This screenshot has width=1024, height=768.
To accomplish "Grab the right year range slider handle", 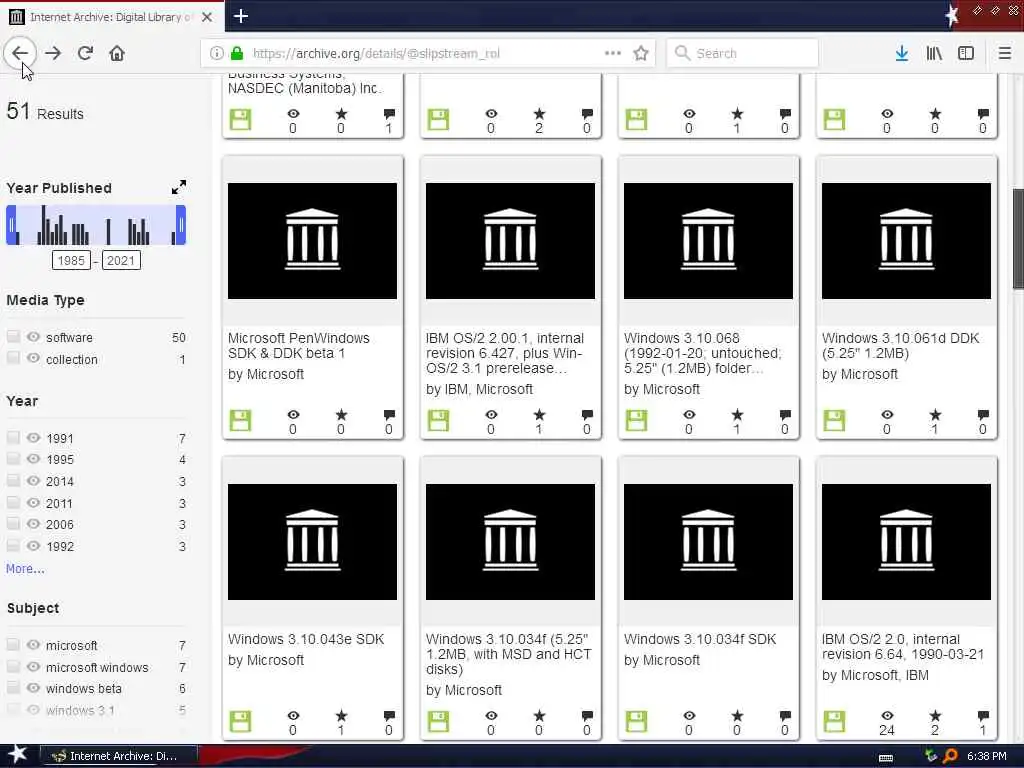I will click(181, 225).
